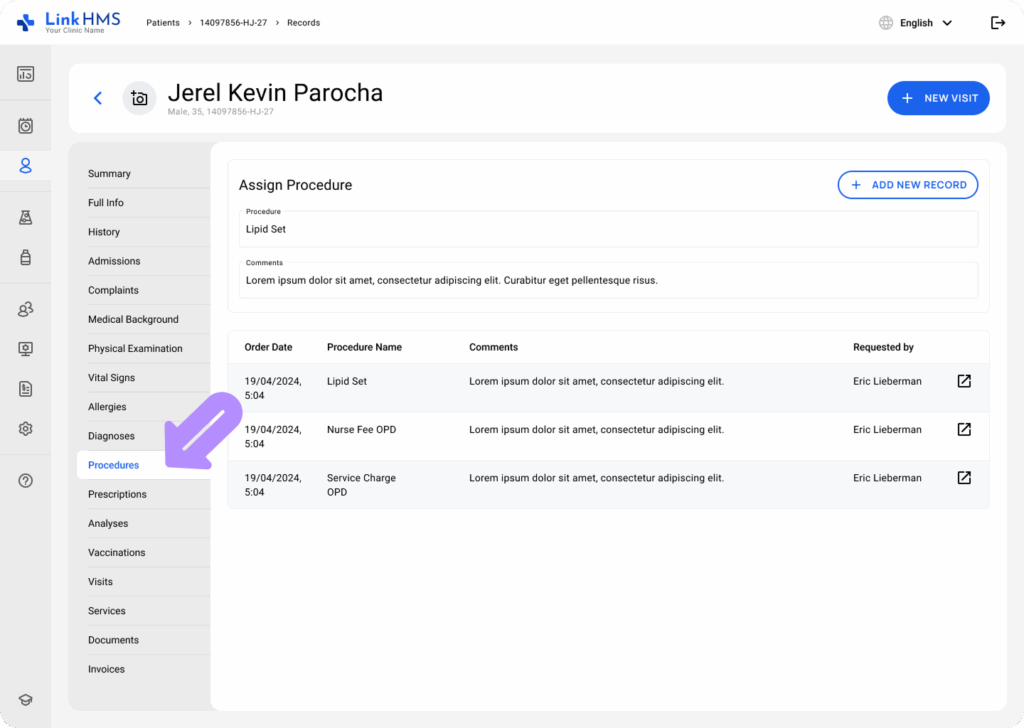This screenshot has width=1024, height=728.
Task: Click Eric Lieberman in Lipid Set row
Action: (887, 381)
